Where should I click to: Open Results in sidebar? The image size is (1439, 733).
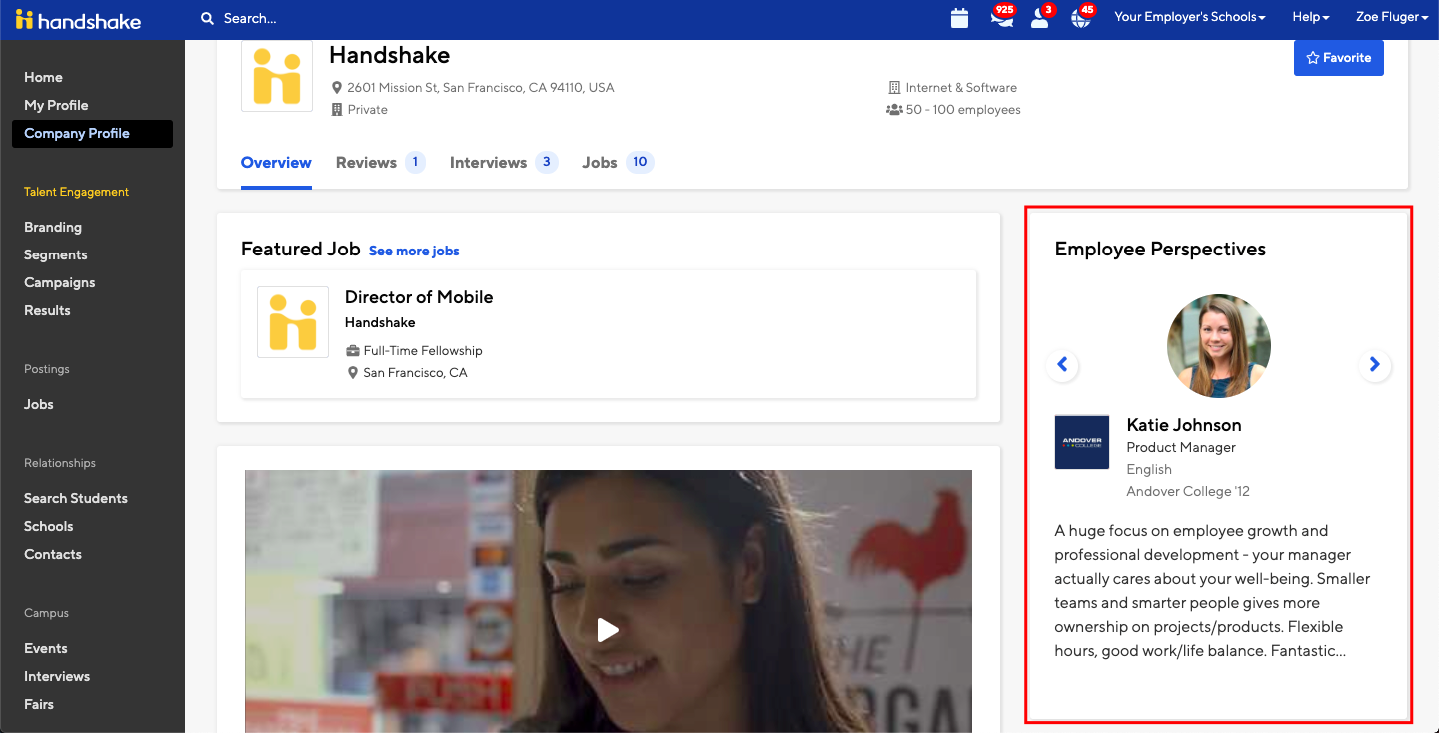pos(47,310)
